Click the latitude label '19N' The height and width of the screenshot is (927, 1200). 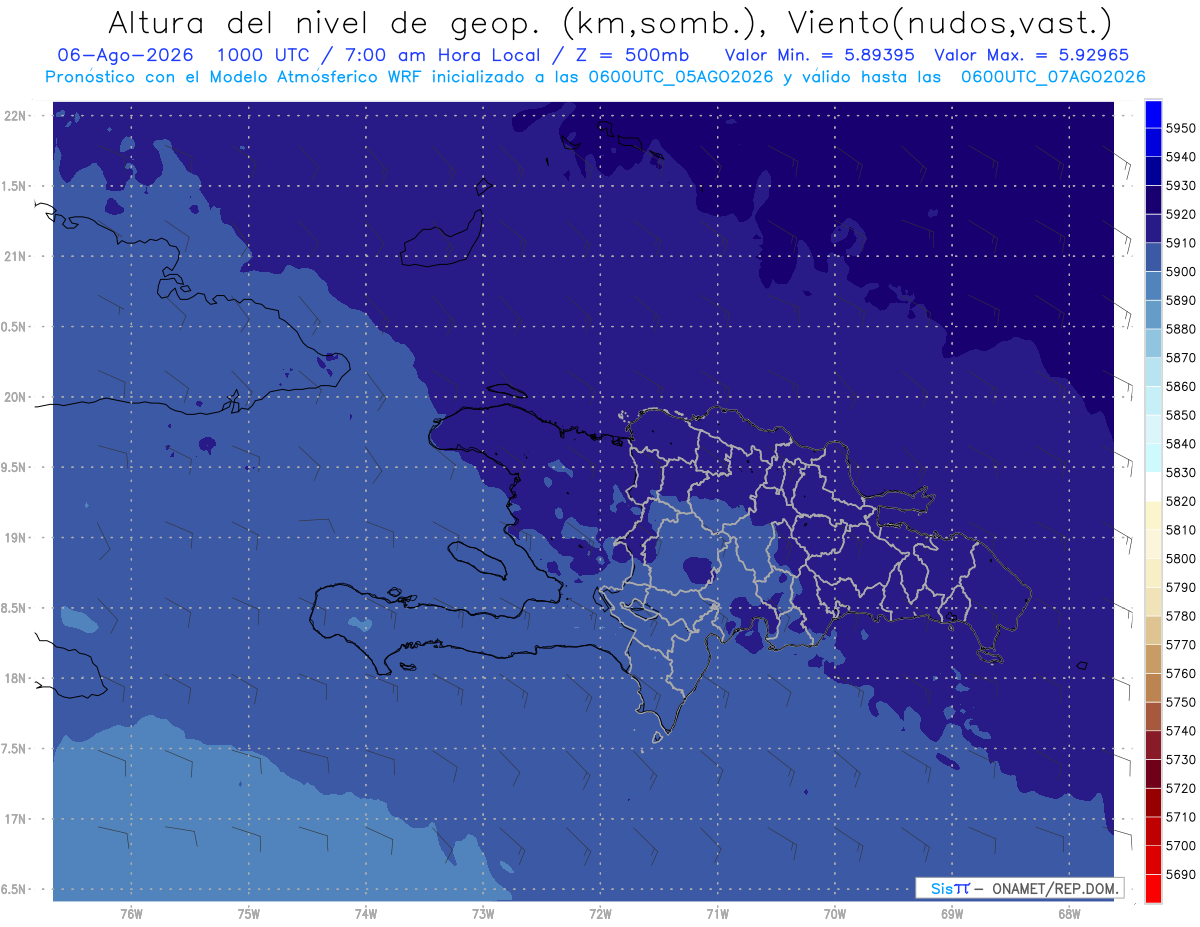pos(16,537)
